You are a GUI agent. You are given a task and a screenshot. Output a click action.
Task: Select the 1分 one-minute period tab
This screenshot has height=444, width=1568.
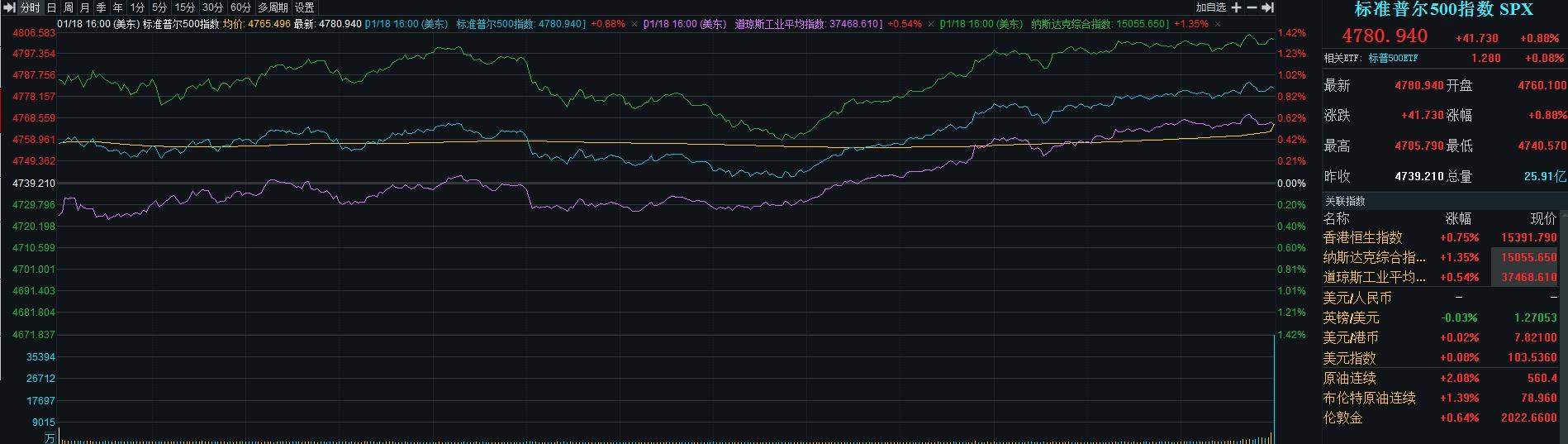coord(137,7)
